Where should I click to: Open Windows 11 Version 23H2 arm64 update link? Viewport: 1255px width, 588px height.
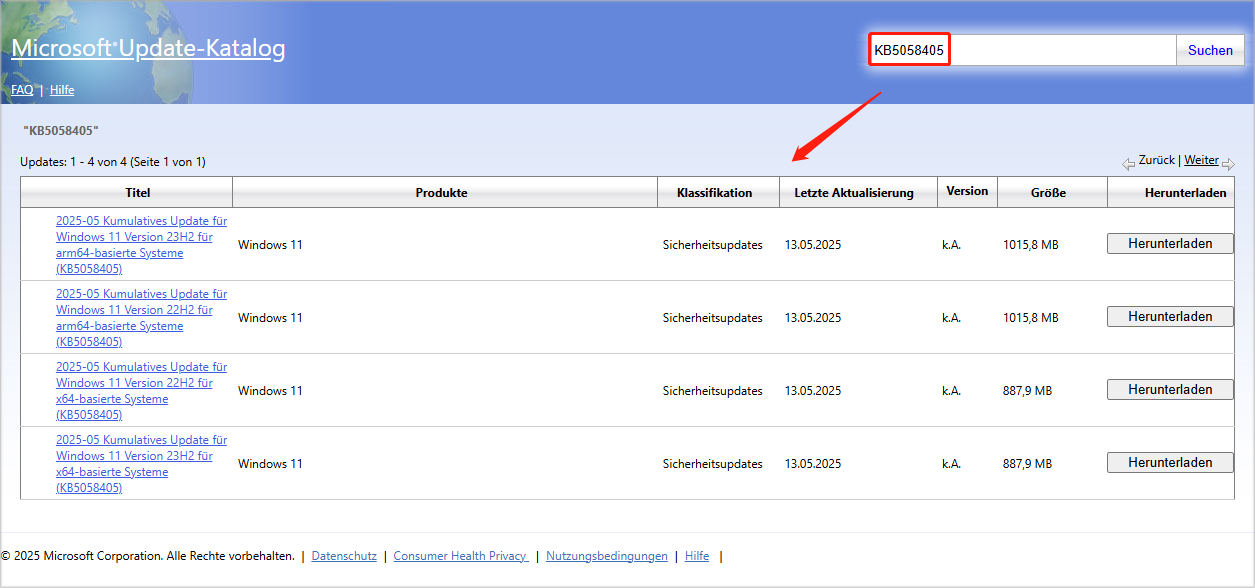(141, 245)
